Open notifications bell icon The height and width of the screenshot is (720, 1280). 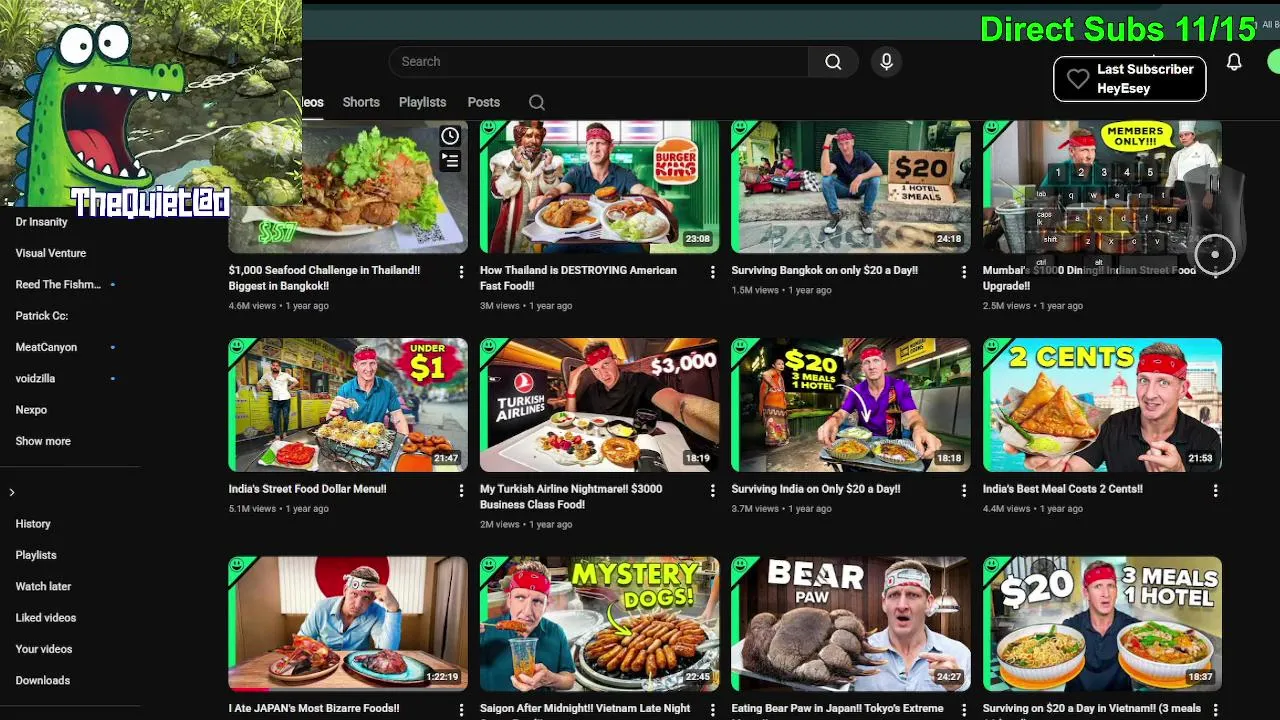click(1234, 62)
